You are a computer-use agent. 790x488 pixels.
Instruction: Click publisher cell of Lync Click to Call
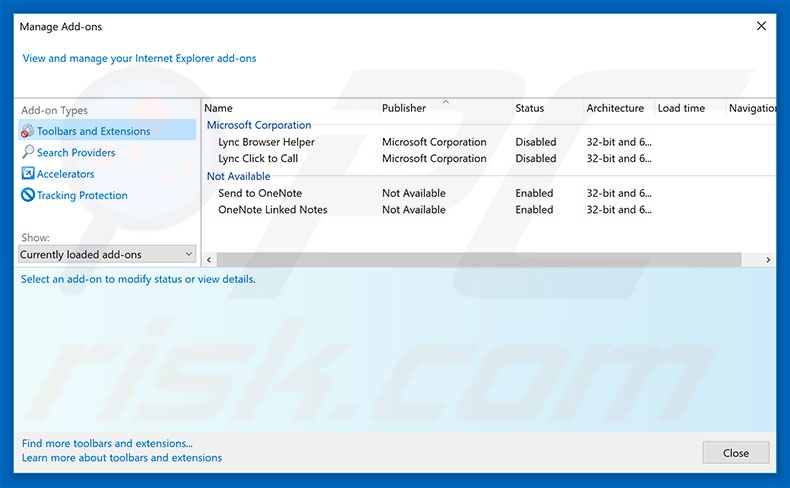434,158
